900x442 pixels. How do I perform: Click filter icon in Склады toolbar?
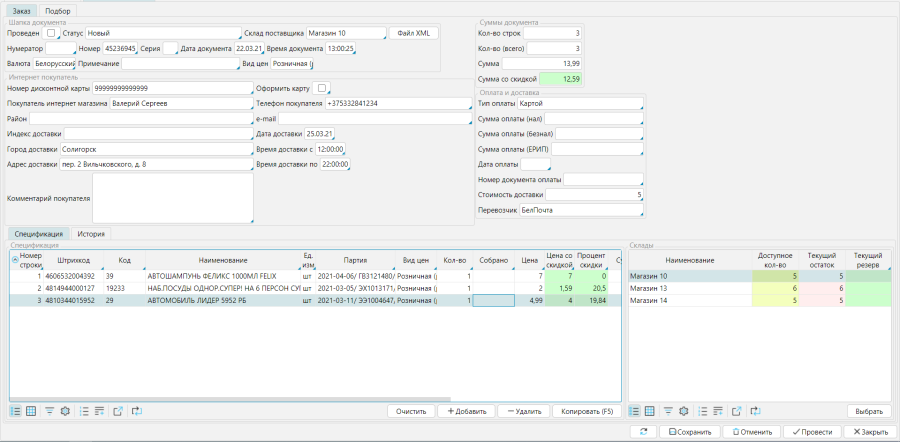[x=668, y=411]
